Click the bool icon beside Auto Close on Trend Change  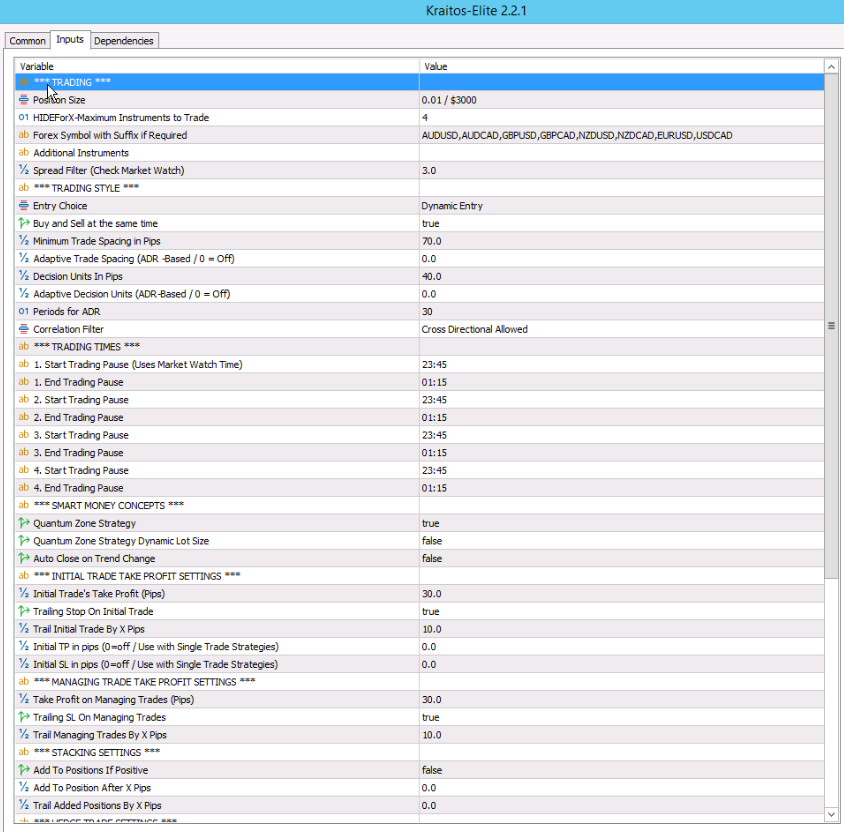point(24,559)
